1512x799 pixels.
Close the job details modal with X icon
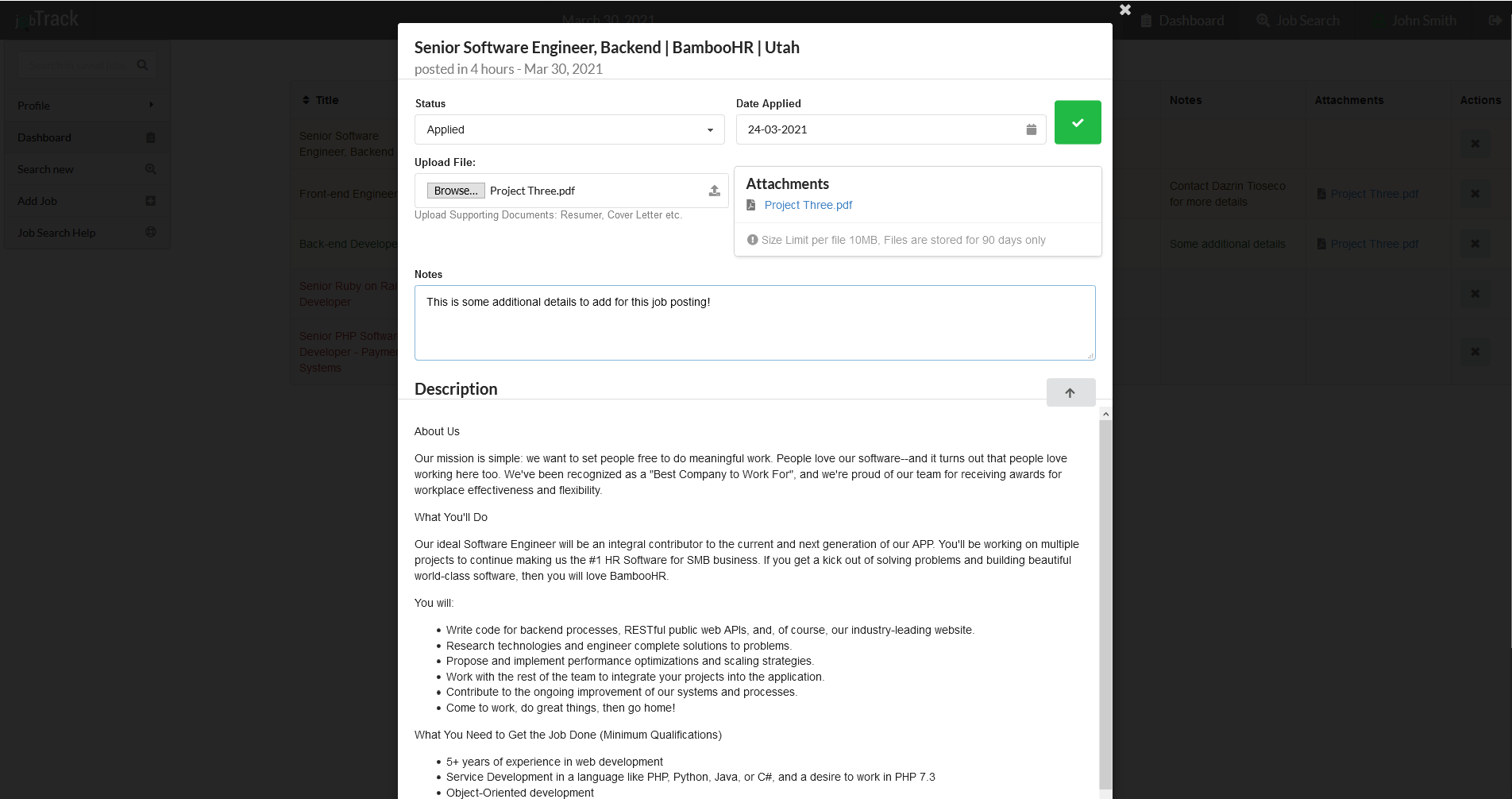point(1125,10)
